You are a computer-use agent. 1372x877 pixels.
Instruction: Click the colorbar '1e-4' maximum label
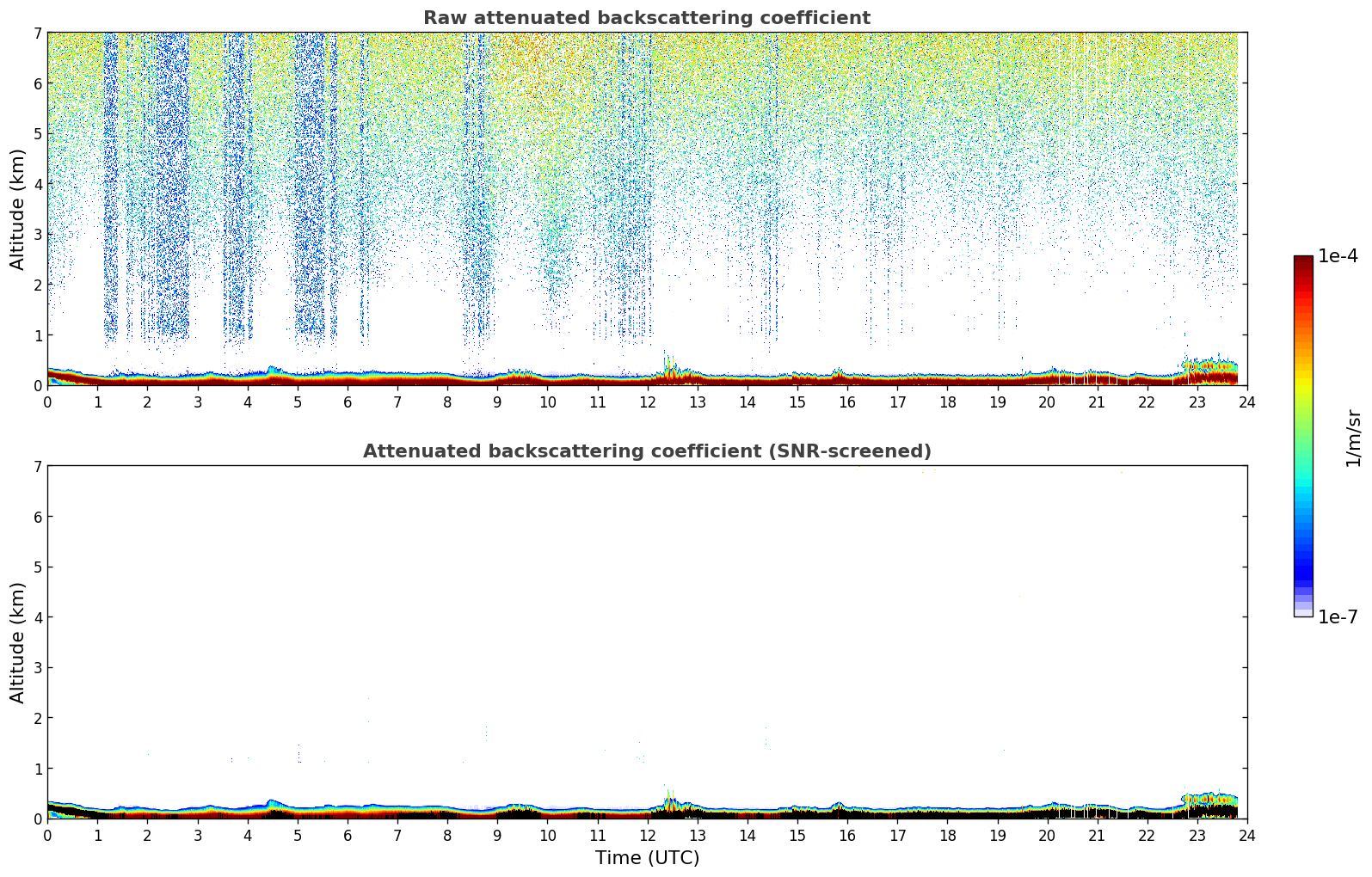(1338, 256)
